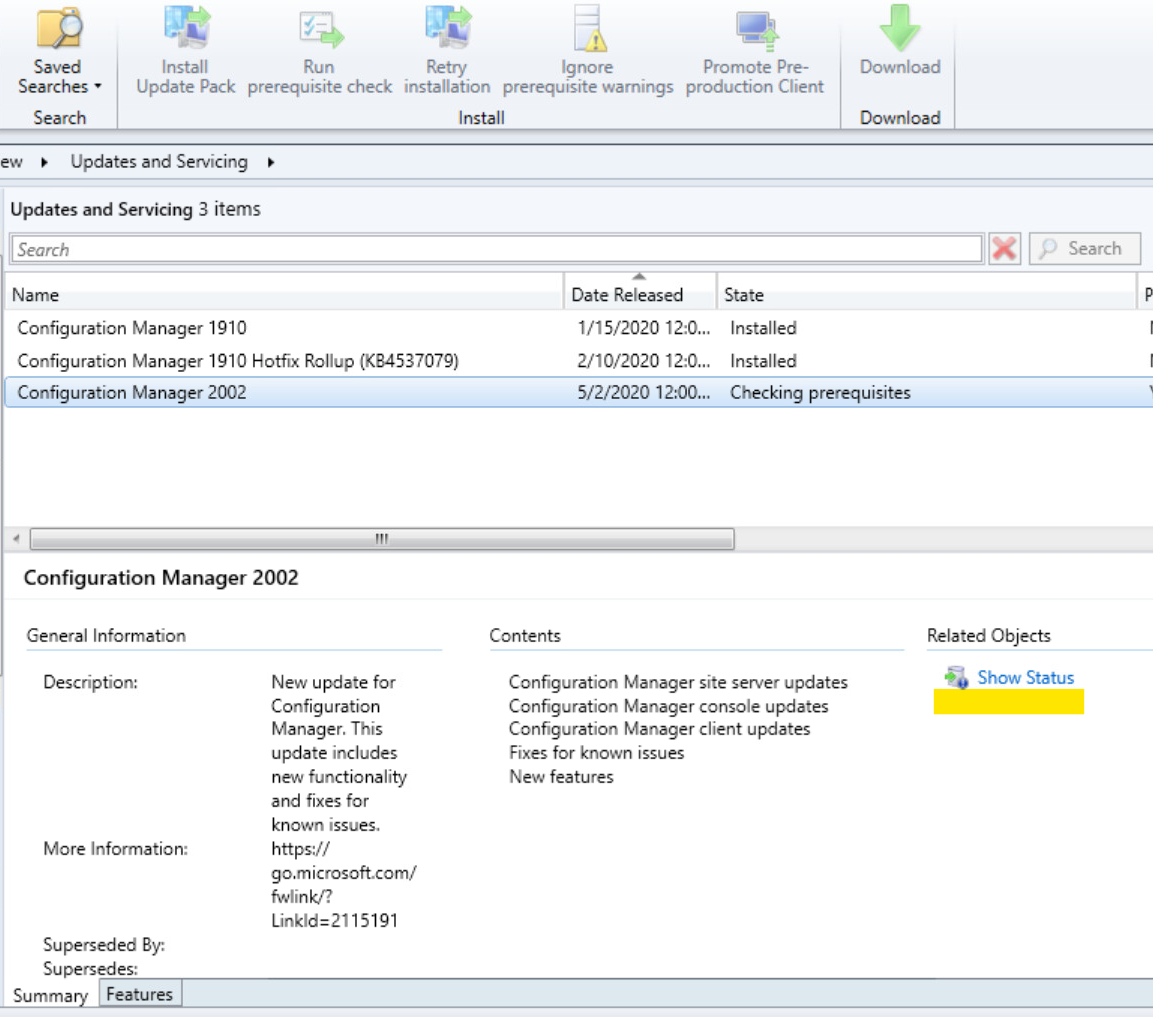Click the go.microsoft.com fwlink URL text
The width and height of the screenshot is (1153, 1017).
[x=343, y=885]
